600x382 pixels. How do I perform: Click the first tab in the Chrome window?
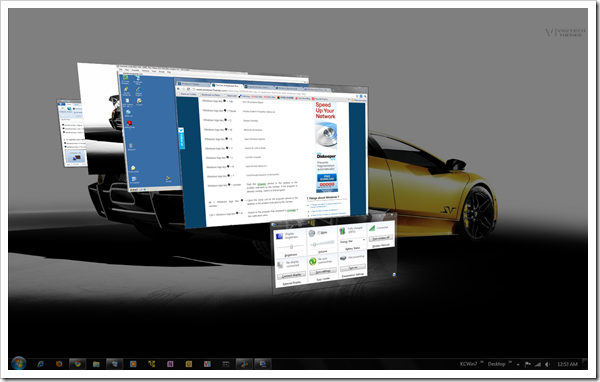[193, 84]
